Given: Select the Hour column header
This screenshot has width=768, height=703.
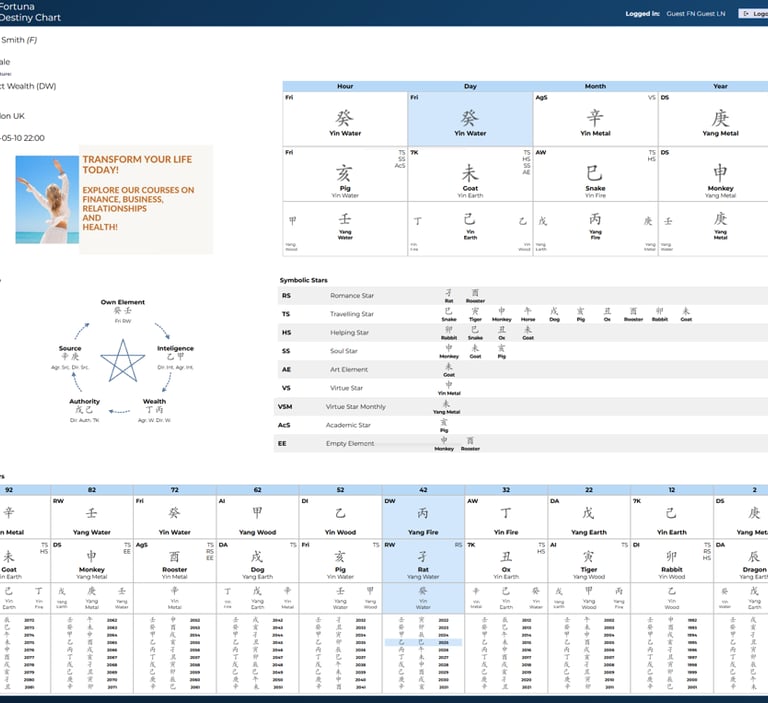Looking at the screenshot, I should point(345,86).
